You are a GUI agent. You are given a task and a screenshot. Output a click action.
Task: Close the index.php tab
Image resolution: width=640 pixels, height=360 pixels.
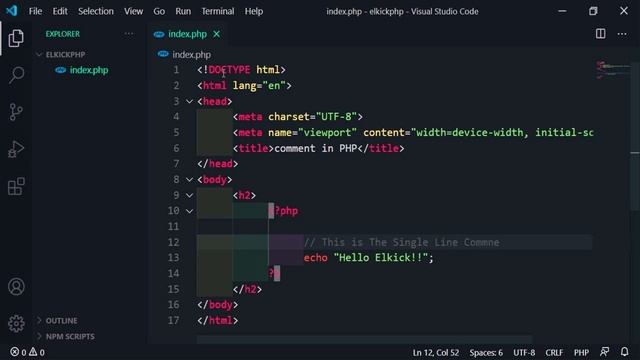coord(216,34)
